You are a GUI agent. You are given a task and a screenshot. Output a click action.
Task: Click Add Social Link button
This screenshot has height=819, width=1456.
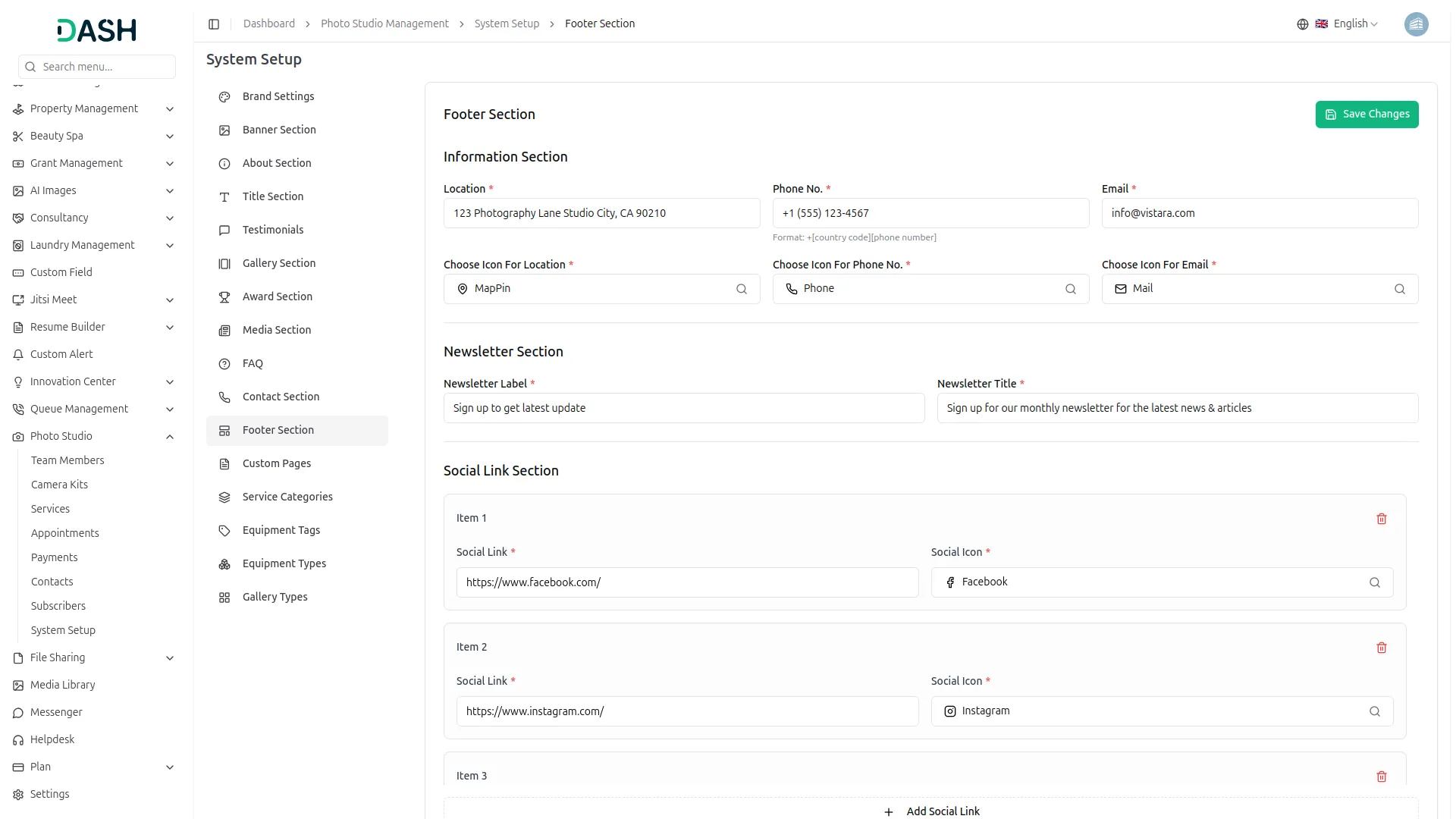coord(931,811)
